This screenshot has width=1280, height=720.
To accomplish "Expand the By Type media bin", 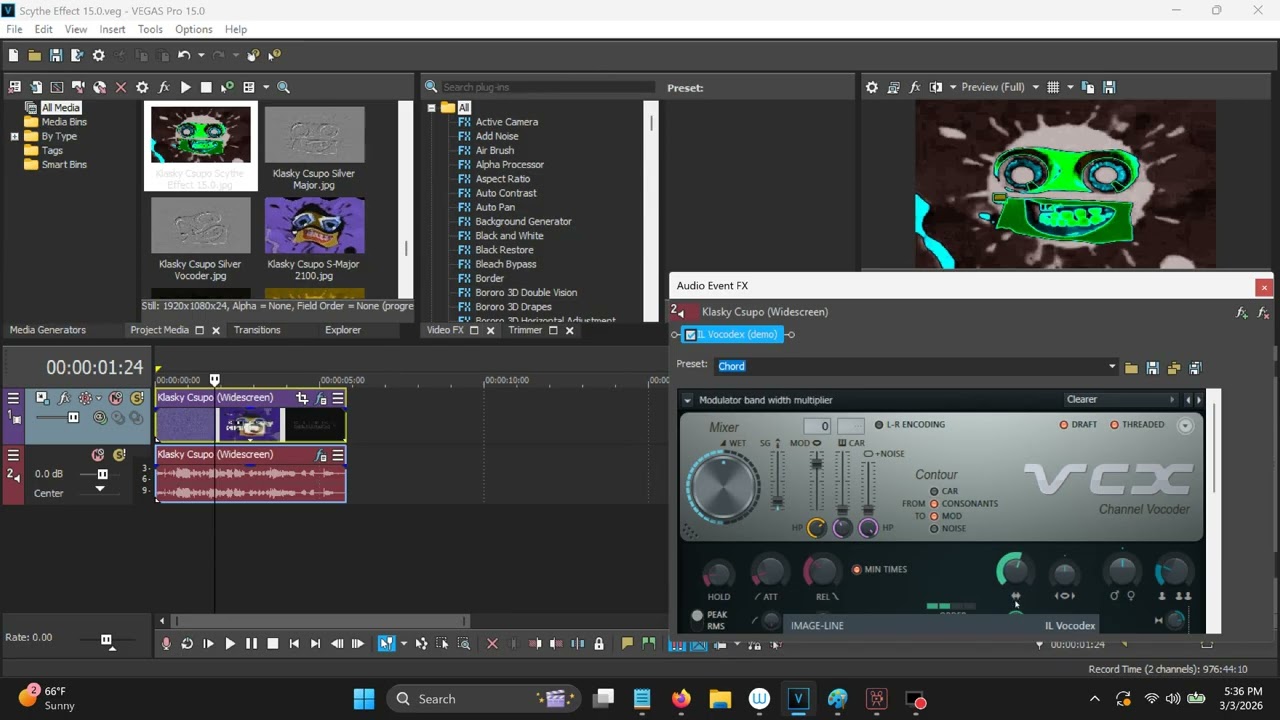I will point(14,136).
